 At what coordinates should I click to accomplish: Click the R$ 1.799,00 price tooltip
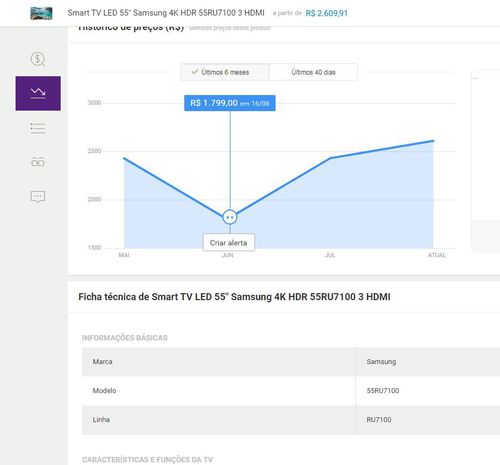pyautogui.click(x=230, y=103)
